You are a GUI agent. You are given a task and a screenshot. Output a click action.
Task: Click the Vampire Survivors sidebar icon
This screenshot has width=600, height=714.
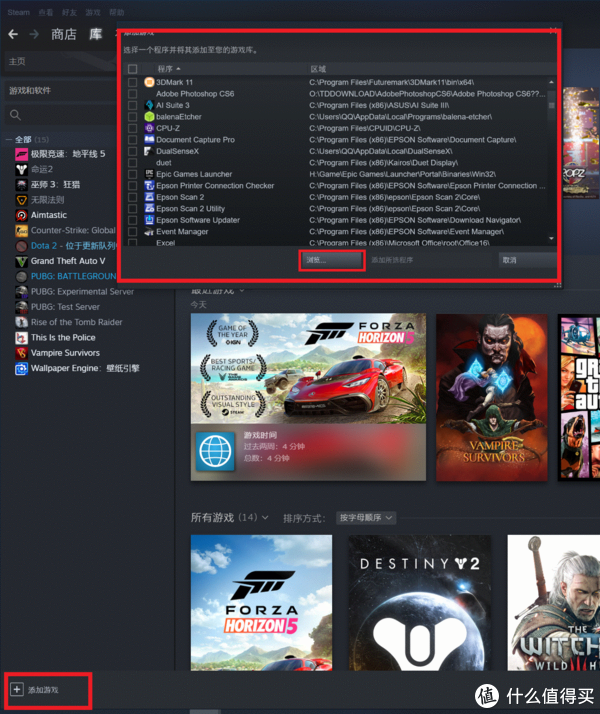coord(21,353)
